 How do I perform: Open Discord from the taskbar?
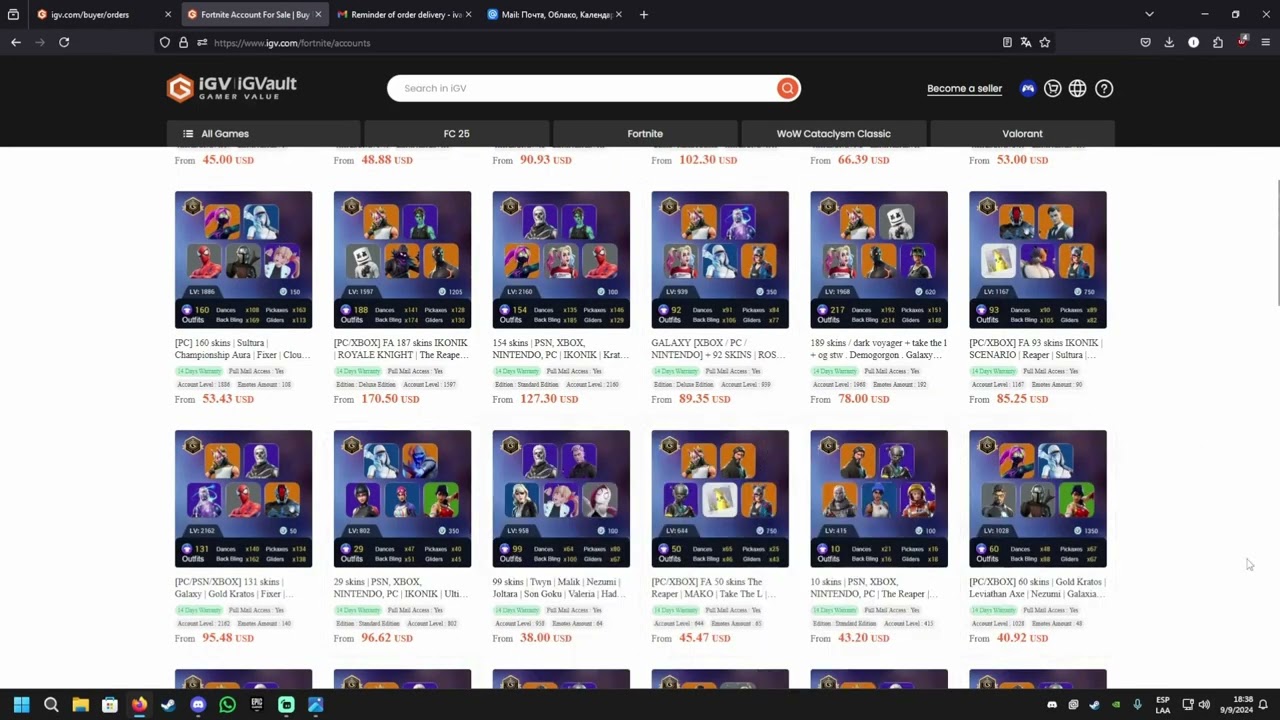(198, 705)
